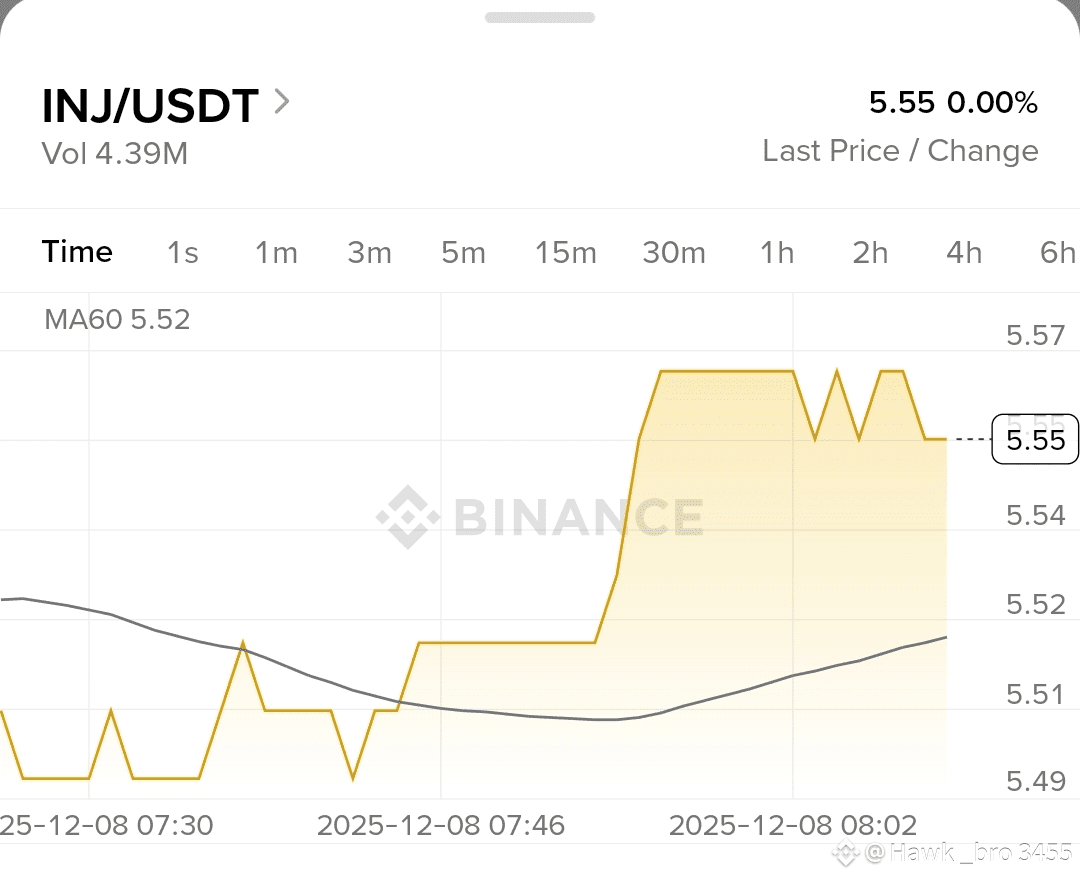Choose the 5m interval

(464, 253)
